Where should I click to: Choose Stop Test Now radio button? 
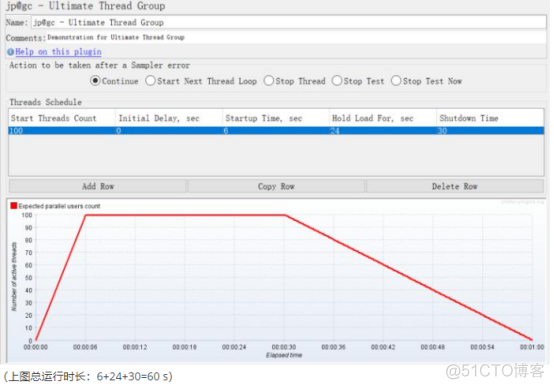[396, 81]
